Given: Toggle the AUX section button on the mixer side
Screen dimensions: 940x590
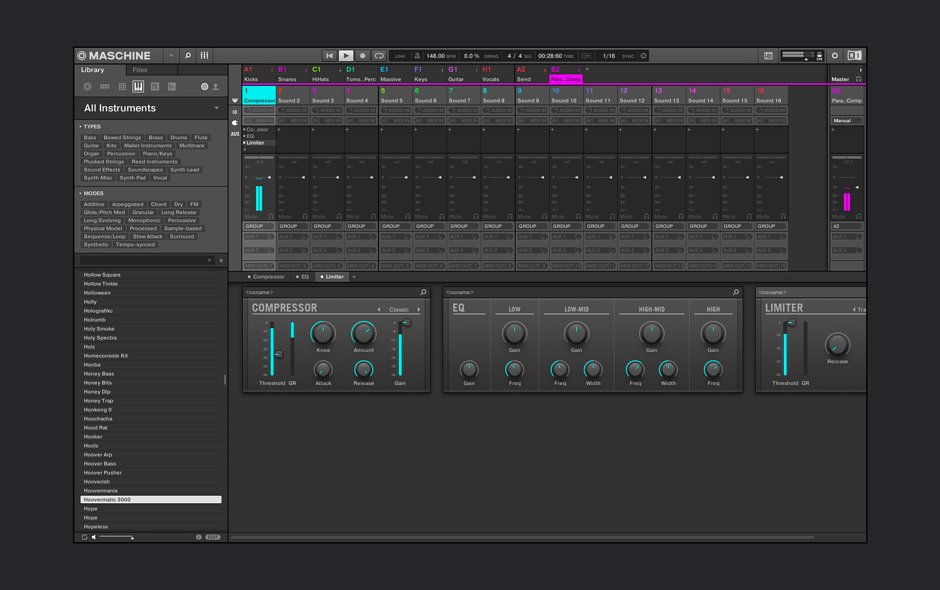Looking at the screenshot, I should pyautogui.click(x=235, y=134).
